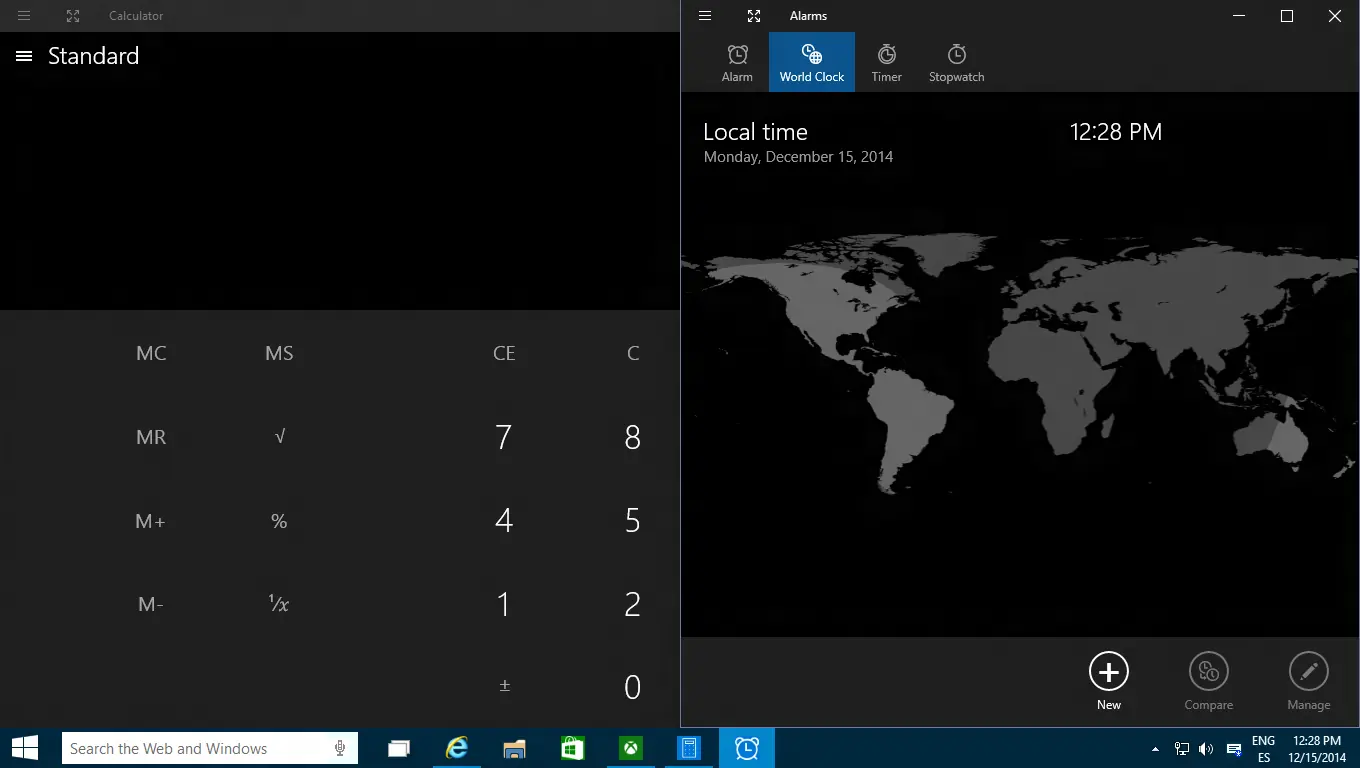The height and width of the screenshot is (768, 1360).
Task: Click the speaker icon in the system tray
Action: [1206, 747]
